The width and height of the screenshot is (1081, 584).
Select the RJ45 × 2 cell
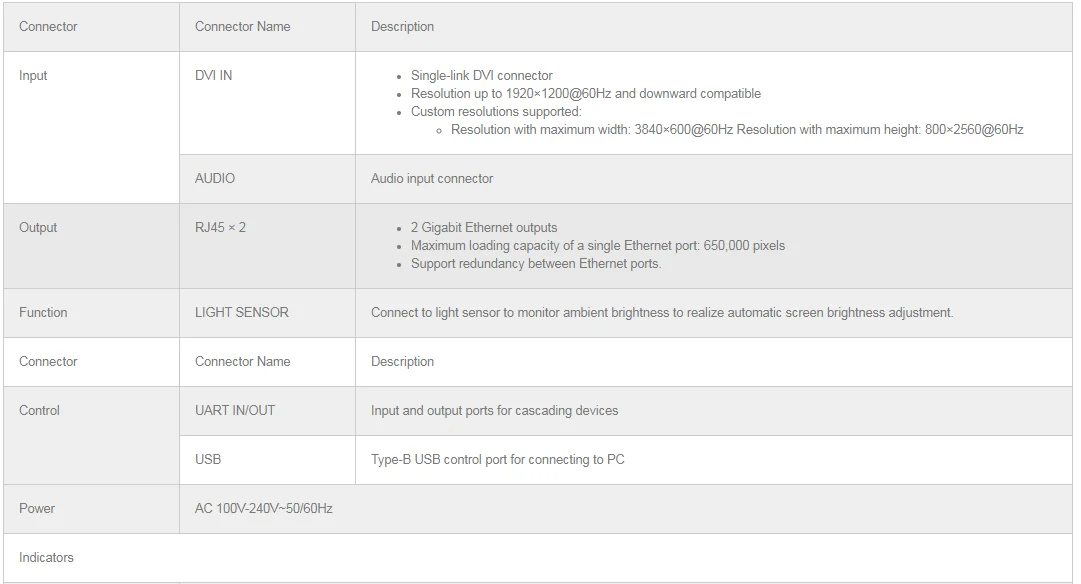click(220, 228)
